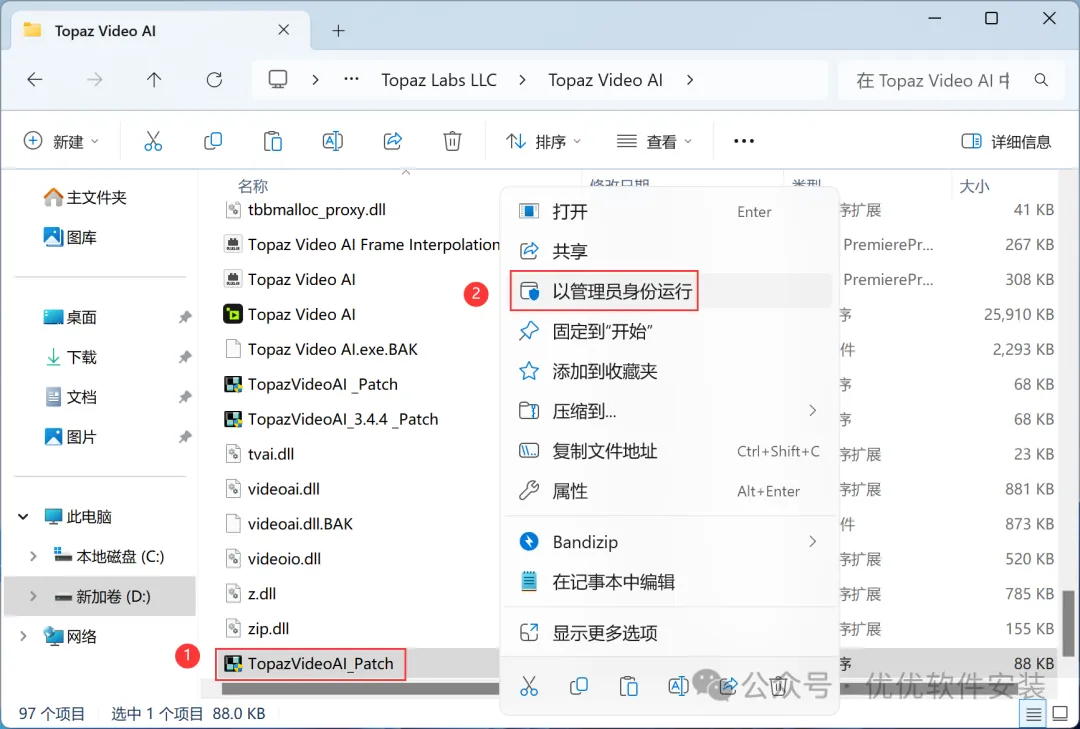Image resolution: width=1080 pixels, height=729 pixels.
Task: Select the tvai.dll file
Action: (x=260, y=454)
